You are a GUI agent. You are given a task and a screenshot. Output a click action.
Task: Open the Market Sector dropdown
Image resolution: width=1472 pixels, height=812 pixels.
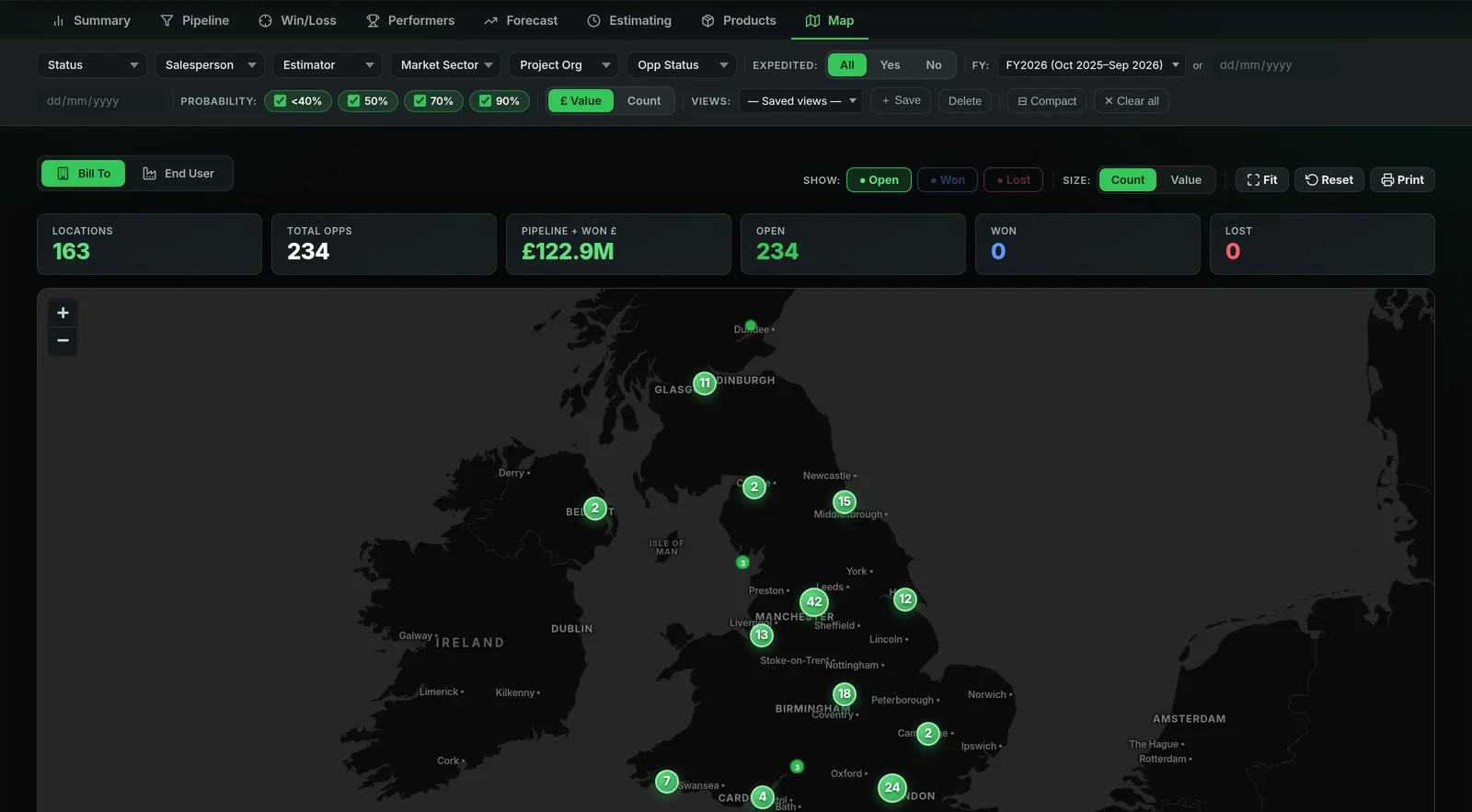pos(445,65)
